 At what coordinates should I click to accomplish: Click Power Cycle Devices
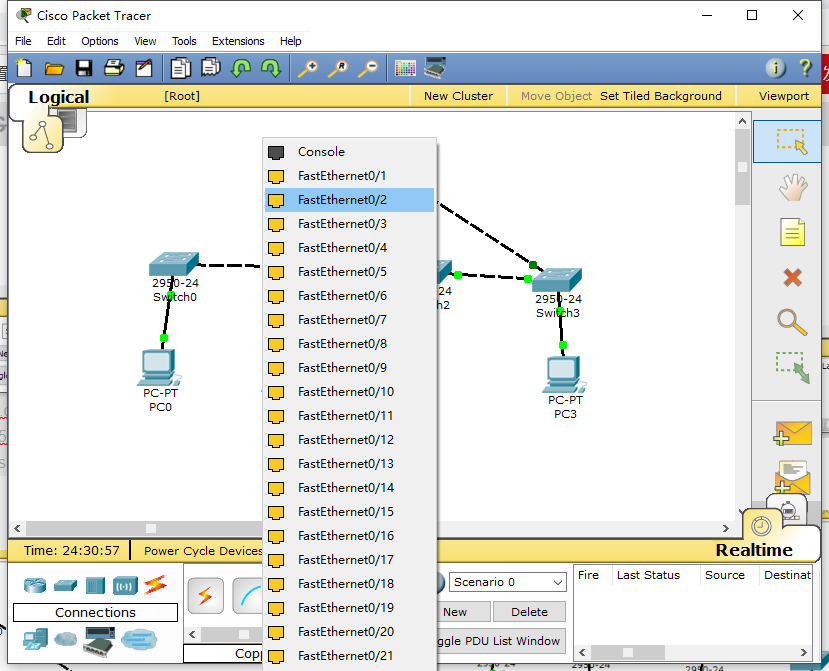click(x=203, y=551)
